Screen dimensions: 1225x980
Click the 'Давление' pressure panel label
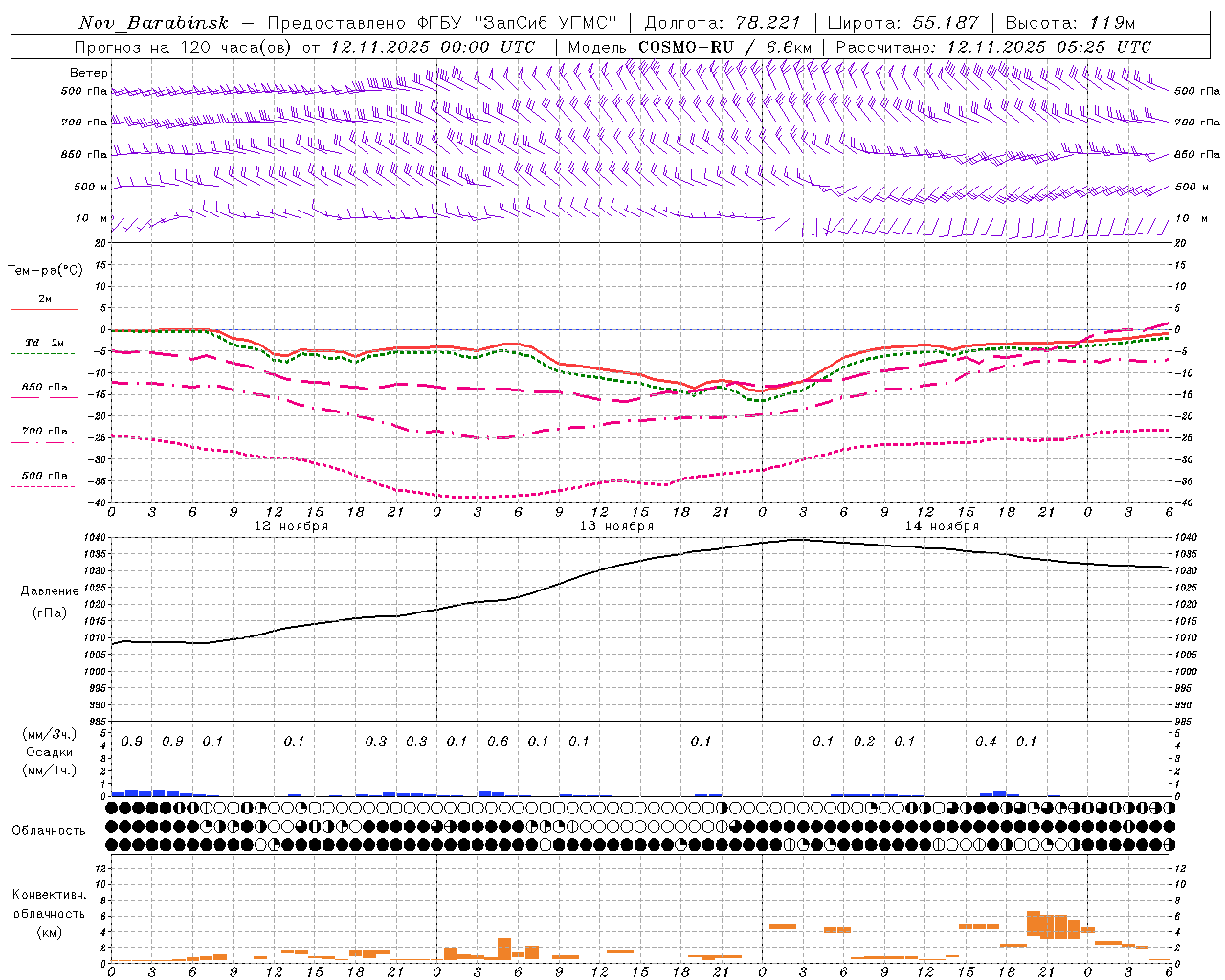coord(50,591)
